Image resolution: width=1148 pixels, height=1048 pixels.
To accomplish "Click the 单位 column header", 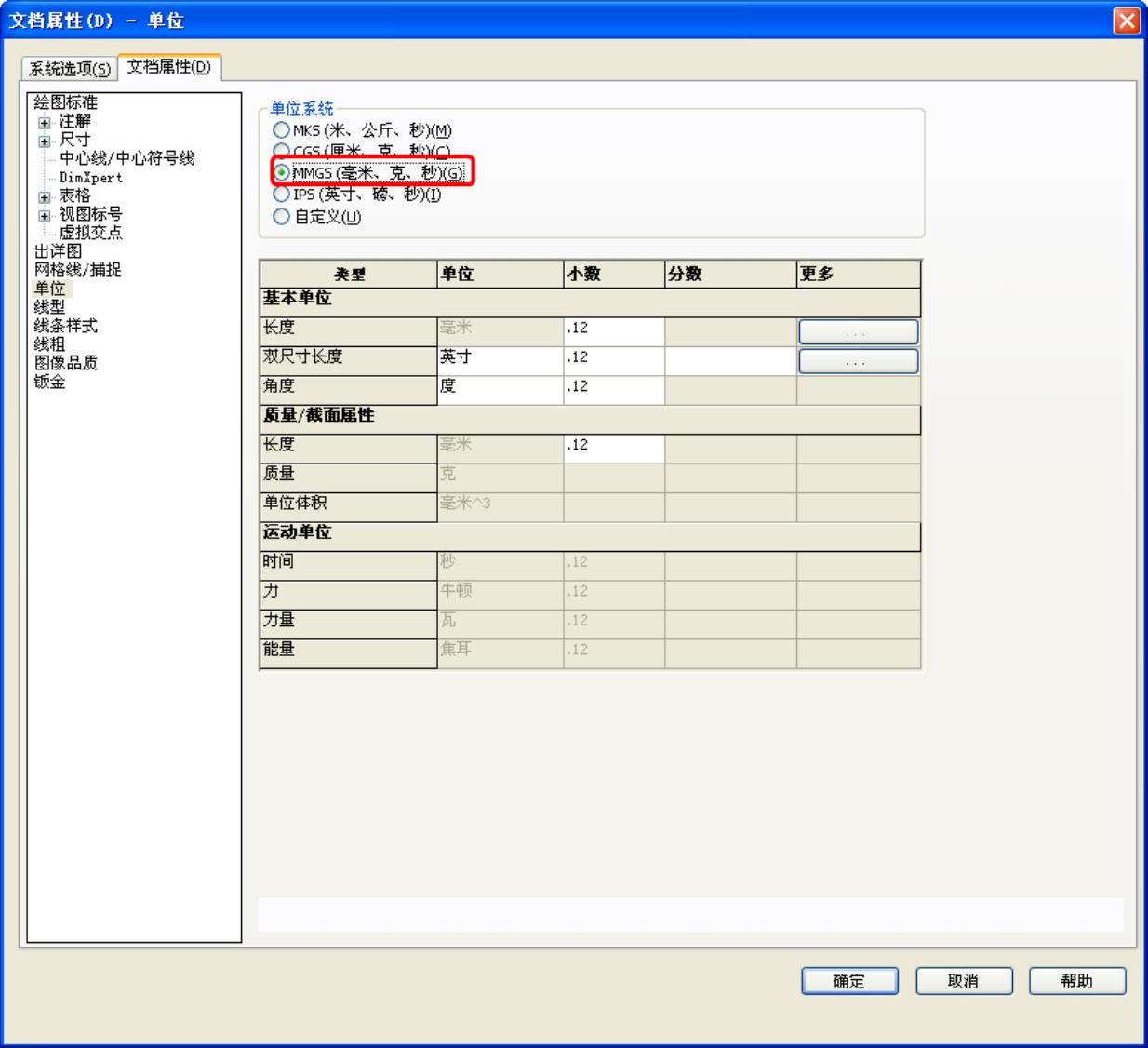I will [501, 274].
